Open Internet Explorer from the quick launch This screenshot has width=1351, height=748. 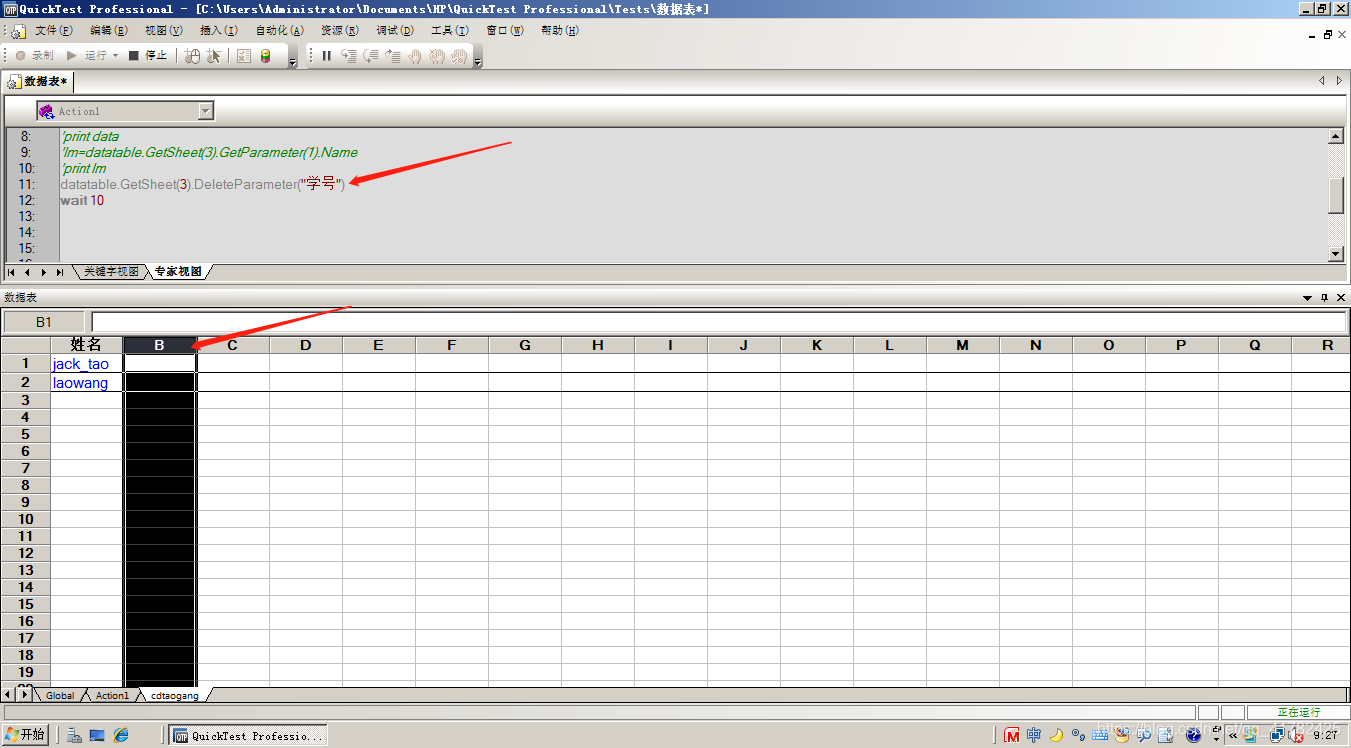click(x=121, y=735)
